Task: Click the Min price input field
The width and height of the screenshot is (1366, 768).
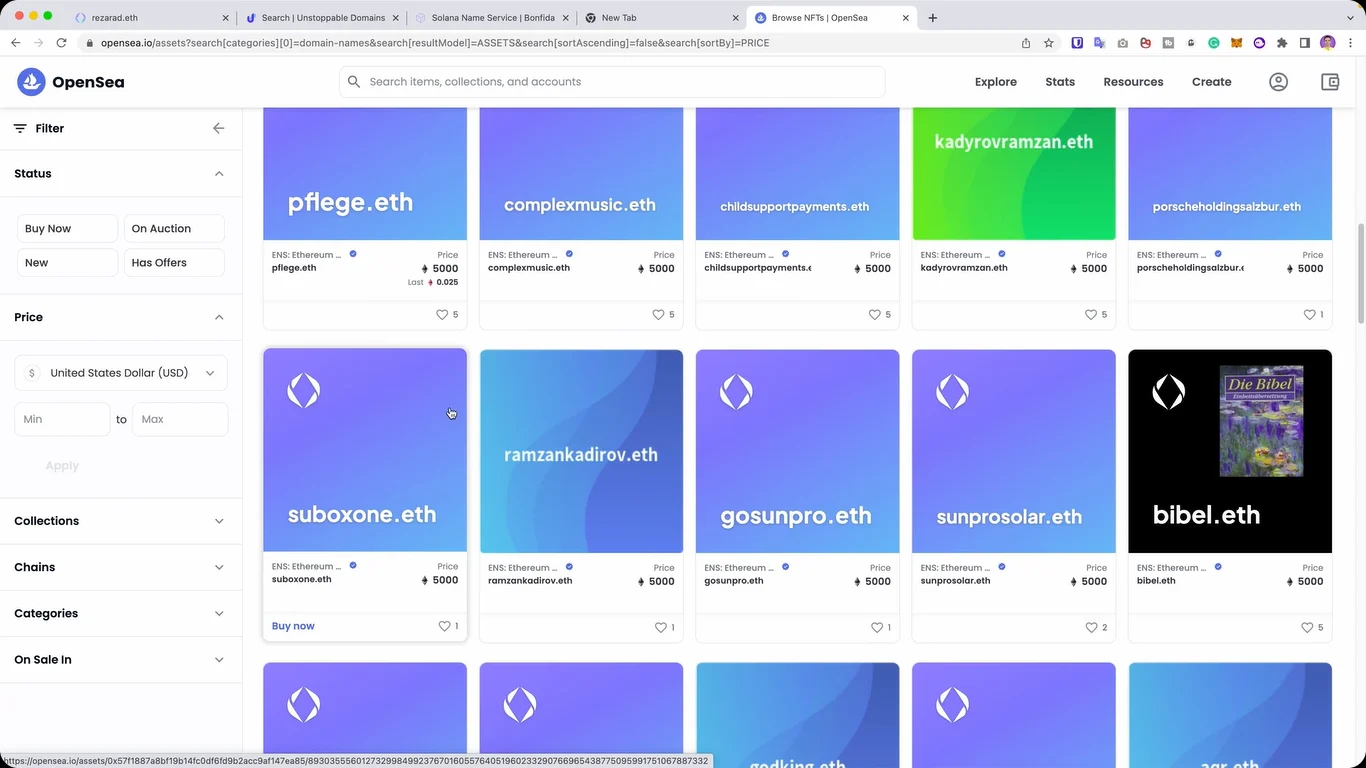Action: pyautogui.click(x=62, y=419)
